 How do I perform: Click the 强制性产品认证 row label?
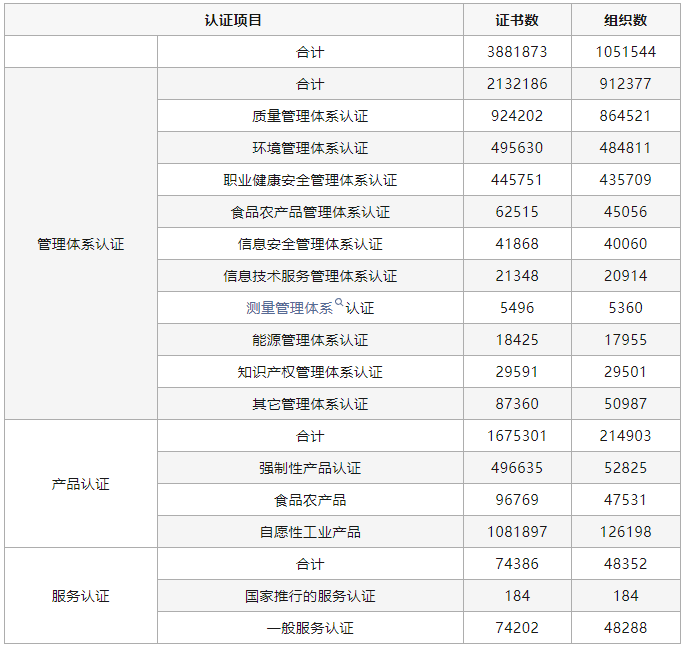point(310,468)
